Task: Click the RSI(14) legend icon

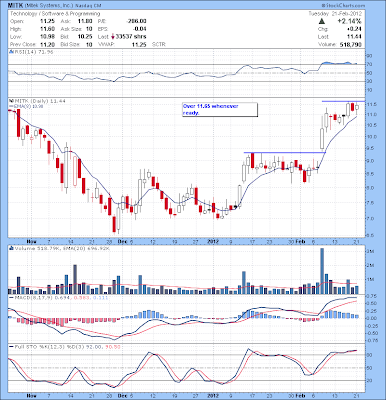Action: (x=11, y=52)
